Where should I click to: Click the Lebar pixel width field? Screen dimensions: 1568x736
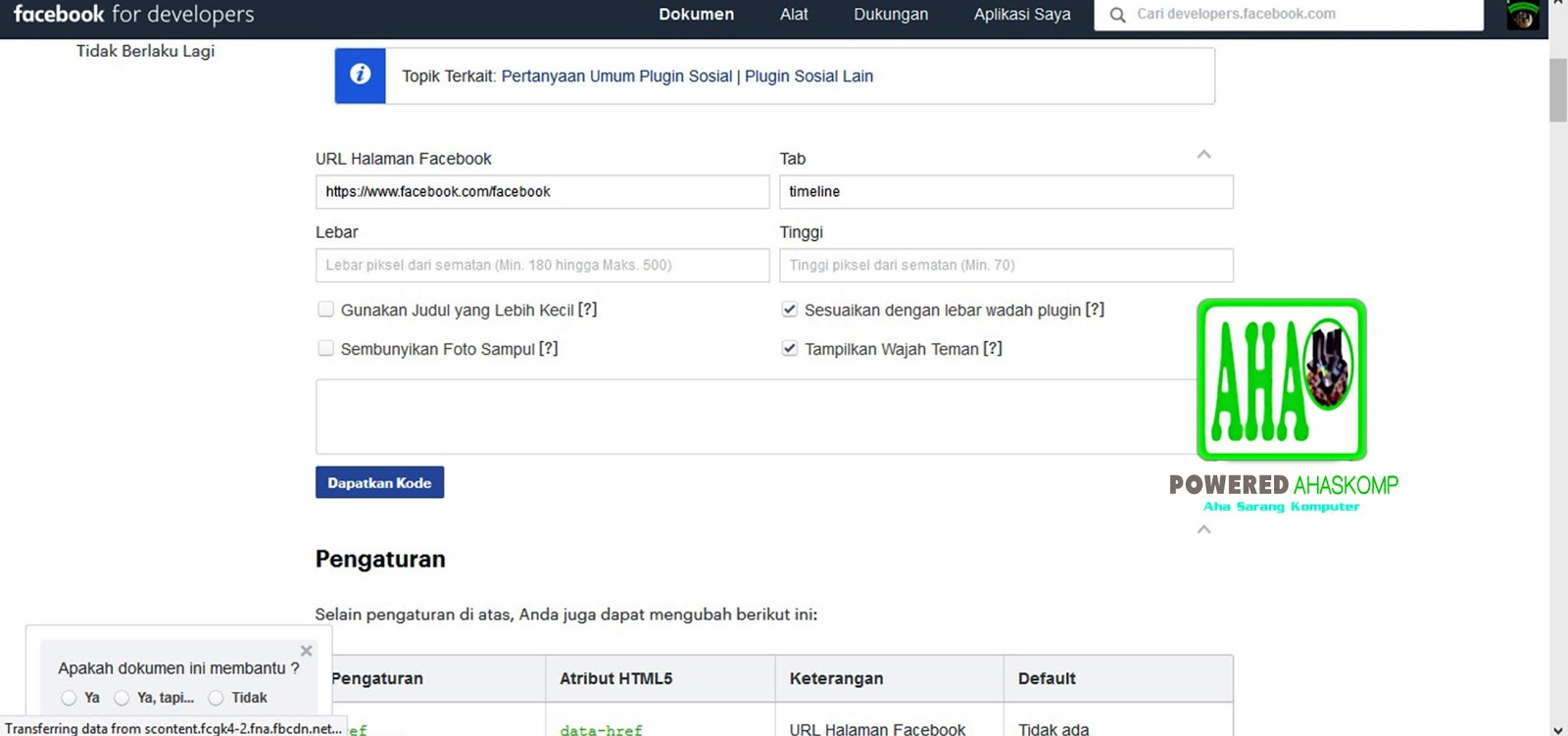point(542,266)
